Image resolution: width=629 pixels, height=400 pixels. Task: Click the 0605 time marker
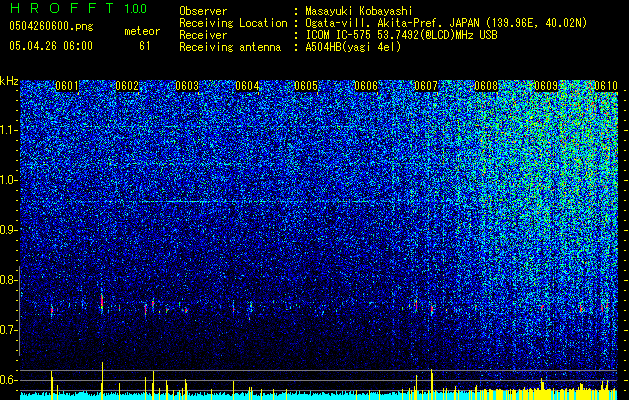[306, 86]
